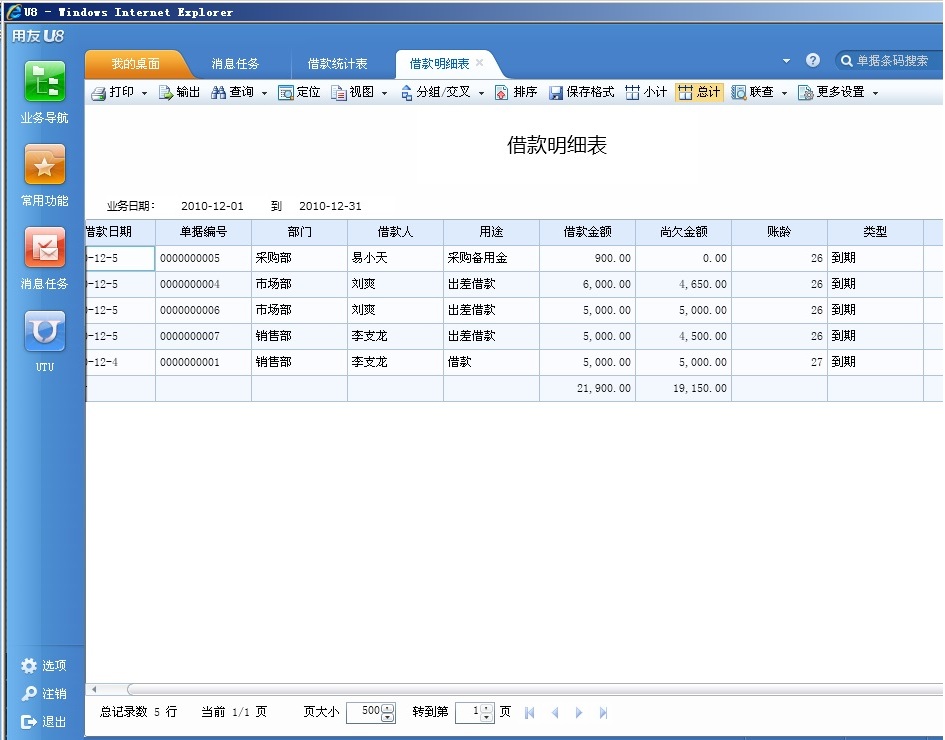Expand 查询 dropdown arrow
Viewport: 945px width, 740px height.
coord(264,93)
